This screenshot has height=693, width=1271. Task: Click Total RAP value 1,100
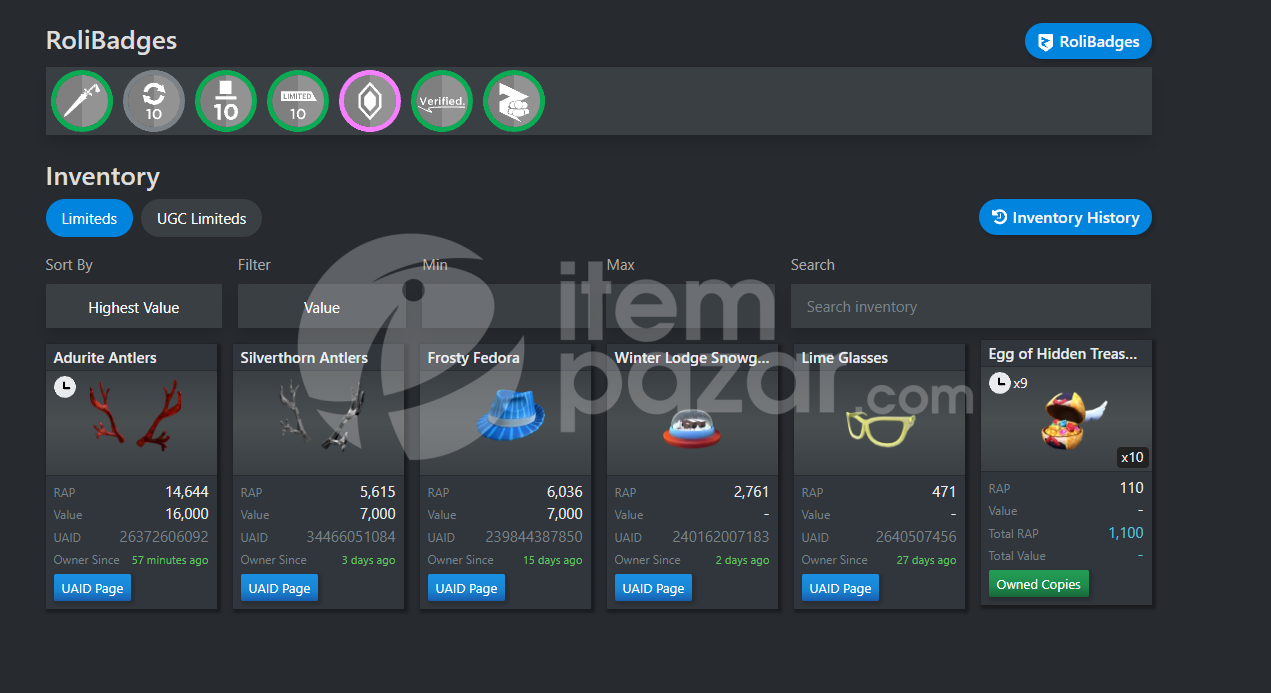click(1126, 533)
